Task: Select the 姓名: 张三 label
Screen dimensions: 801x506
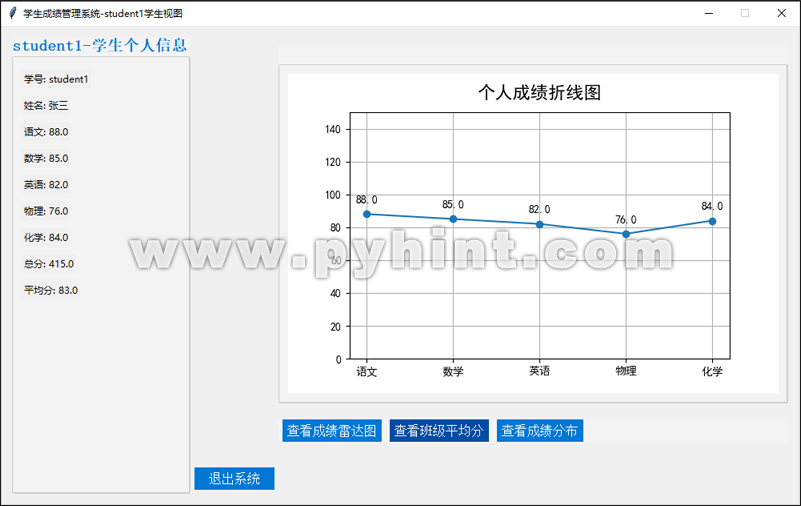Action: click(x=46, y=106)
